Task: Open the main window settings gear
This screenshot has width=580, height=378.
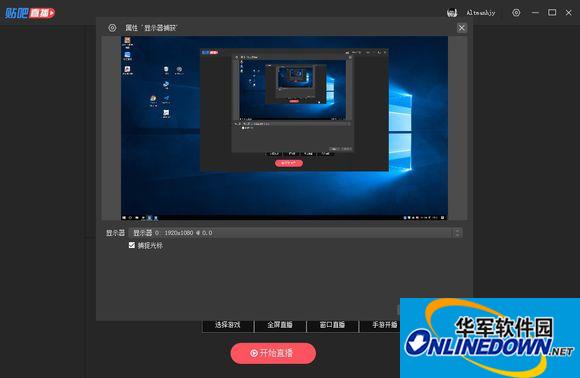Action: (516, 13)
